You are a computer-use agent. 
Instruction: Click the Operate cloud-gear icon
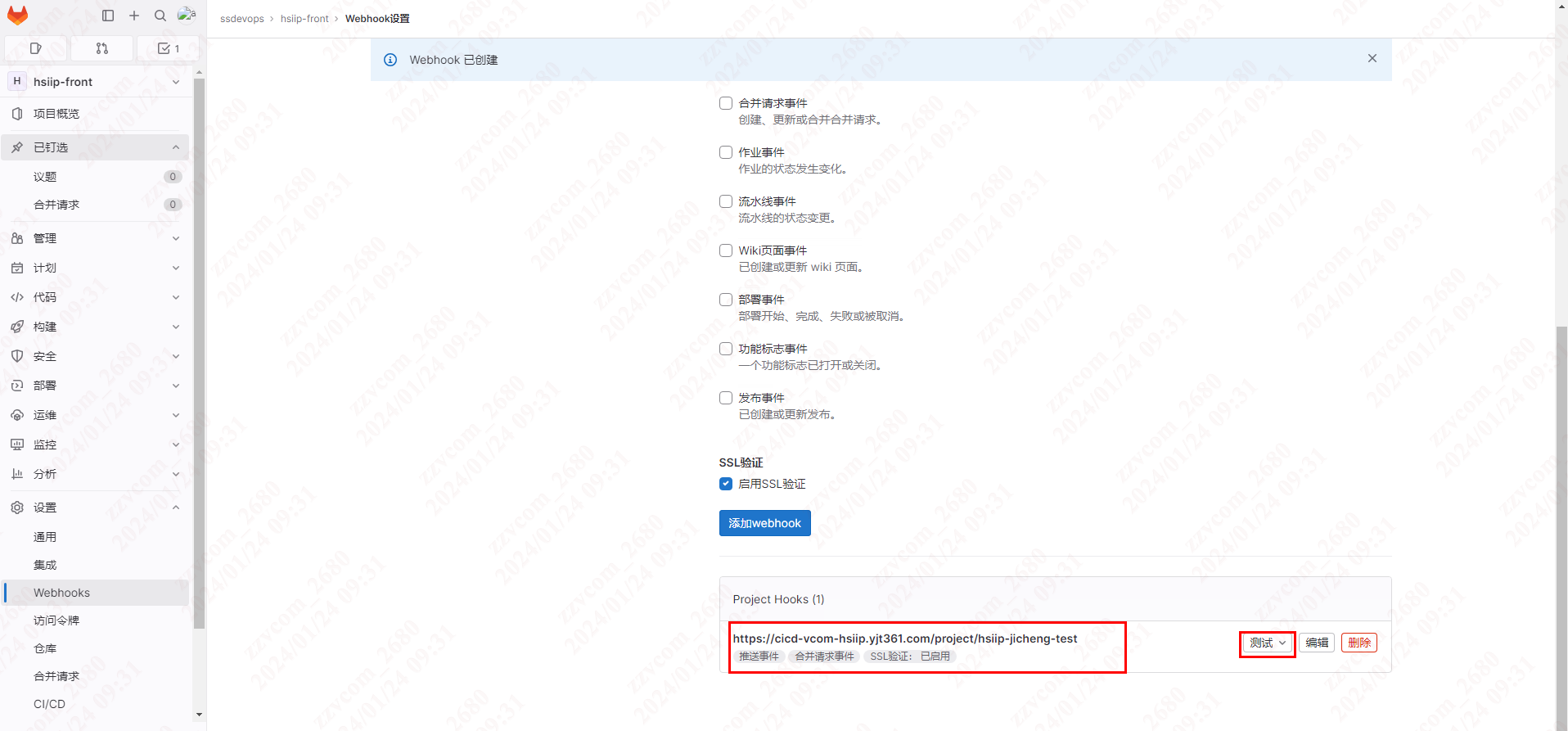tap(17, 415)
